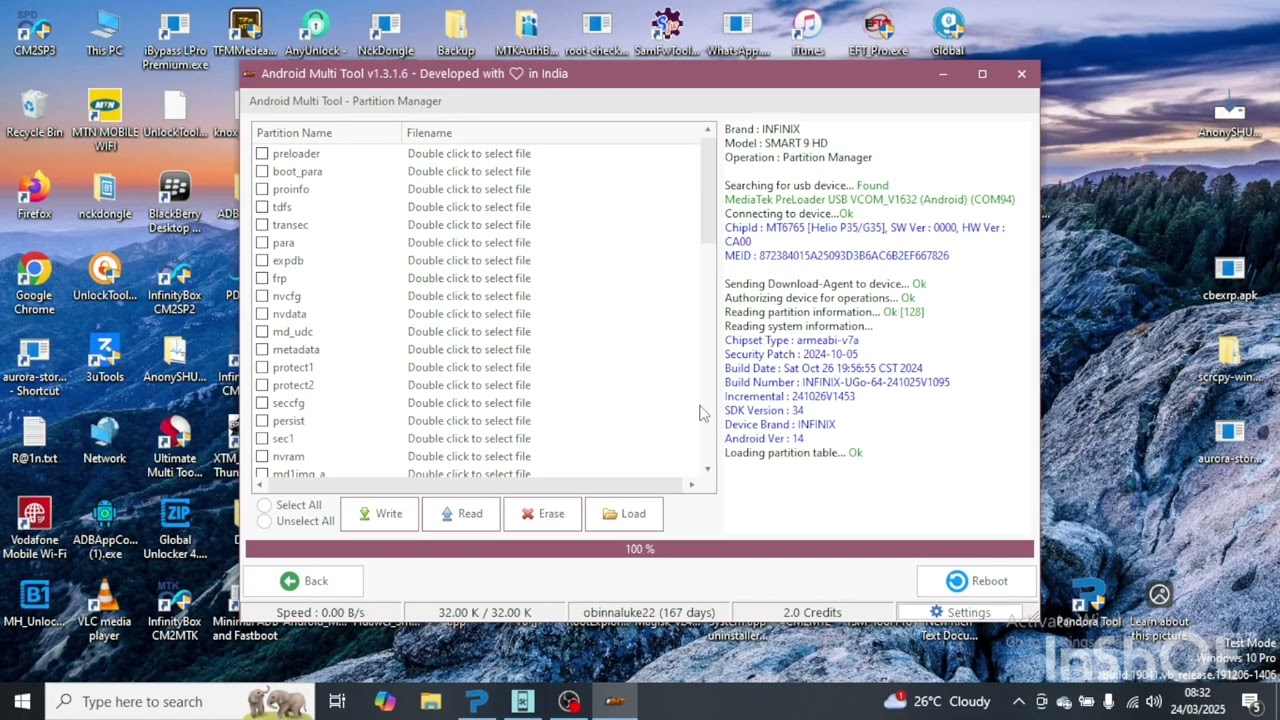Click the Filename column header
The height and width of the screenshot is (720, 1280).
click(551, 133)
